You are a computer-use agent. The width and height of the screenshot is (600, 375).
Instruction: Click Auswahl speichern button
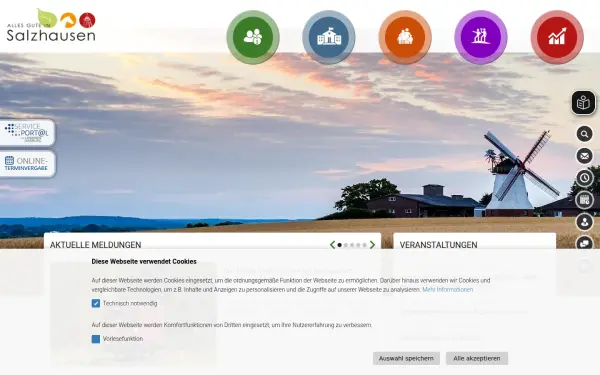click(406, 359)
